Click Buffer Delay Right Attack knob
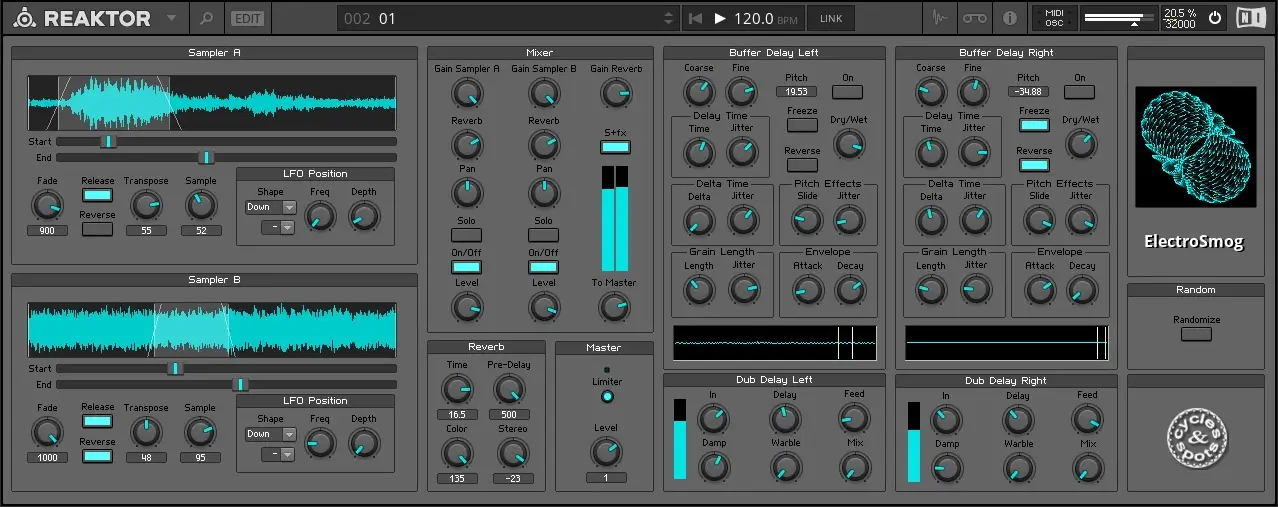This screenshot has height=507, width=1278. (x=1040, y=290)
